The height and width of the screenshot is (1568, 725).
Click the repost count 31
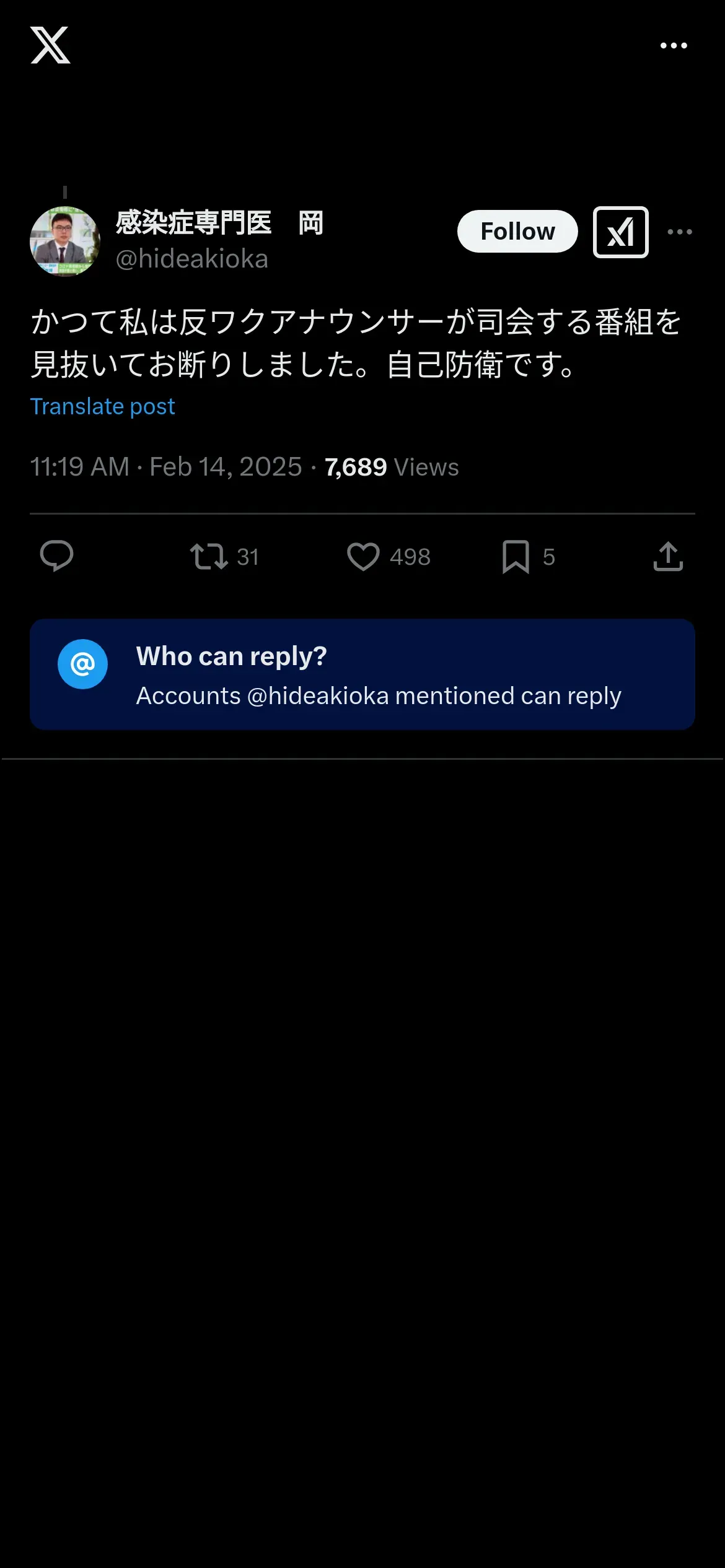point(248,557)
